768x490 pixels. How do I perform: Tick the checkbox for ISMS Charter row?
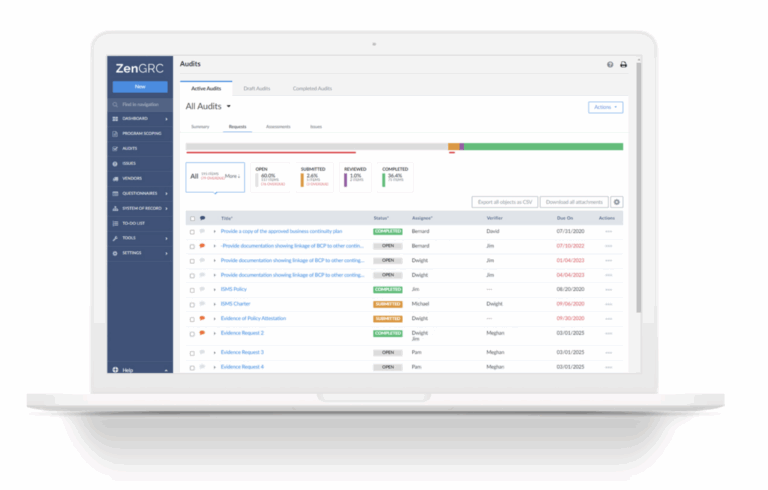(192, 304)
